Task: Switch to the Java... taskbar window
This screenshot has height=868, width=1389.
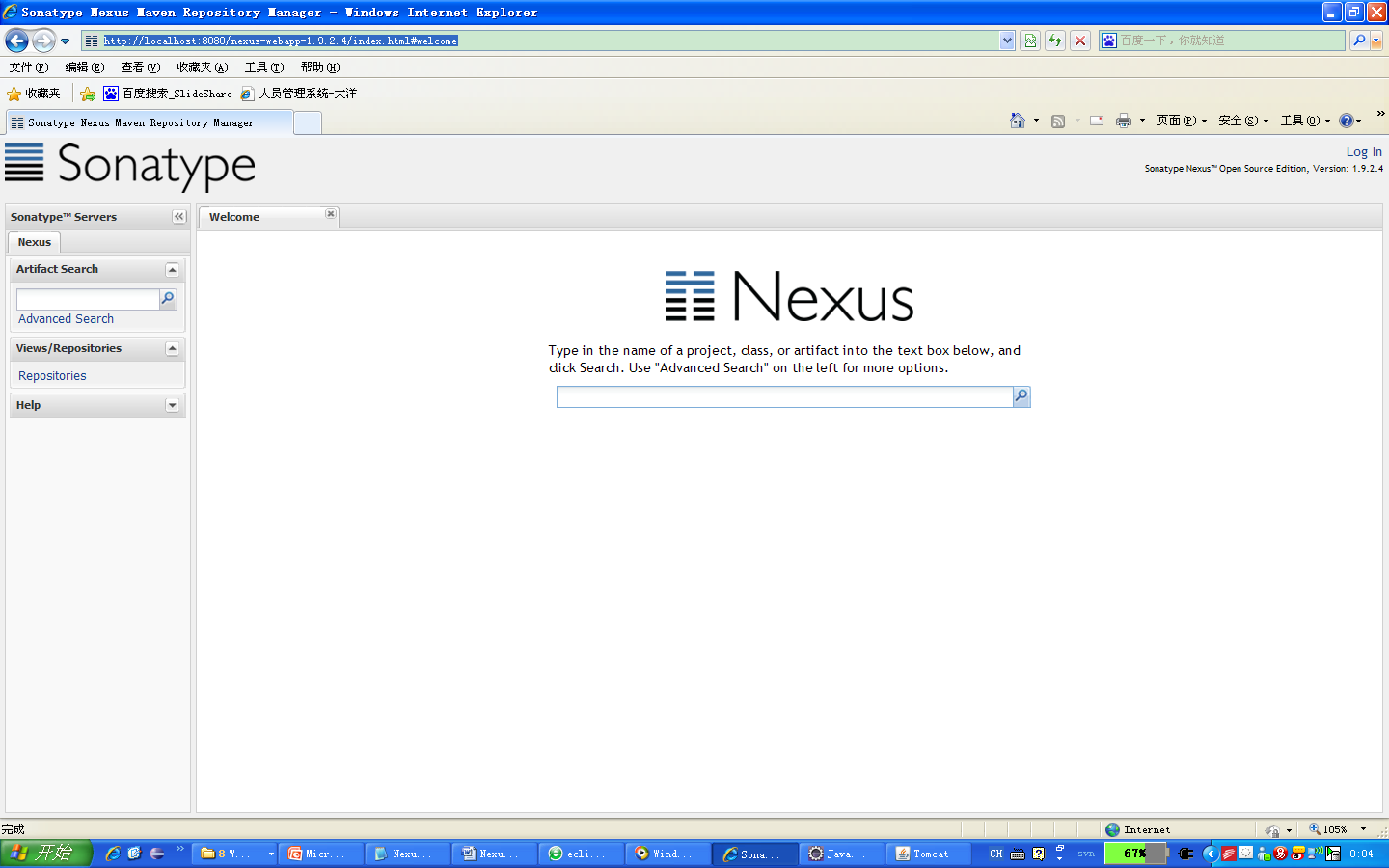Action: [841, 854]
